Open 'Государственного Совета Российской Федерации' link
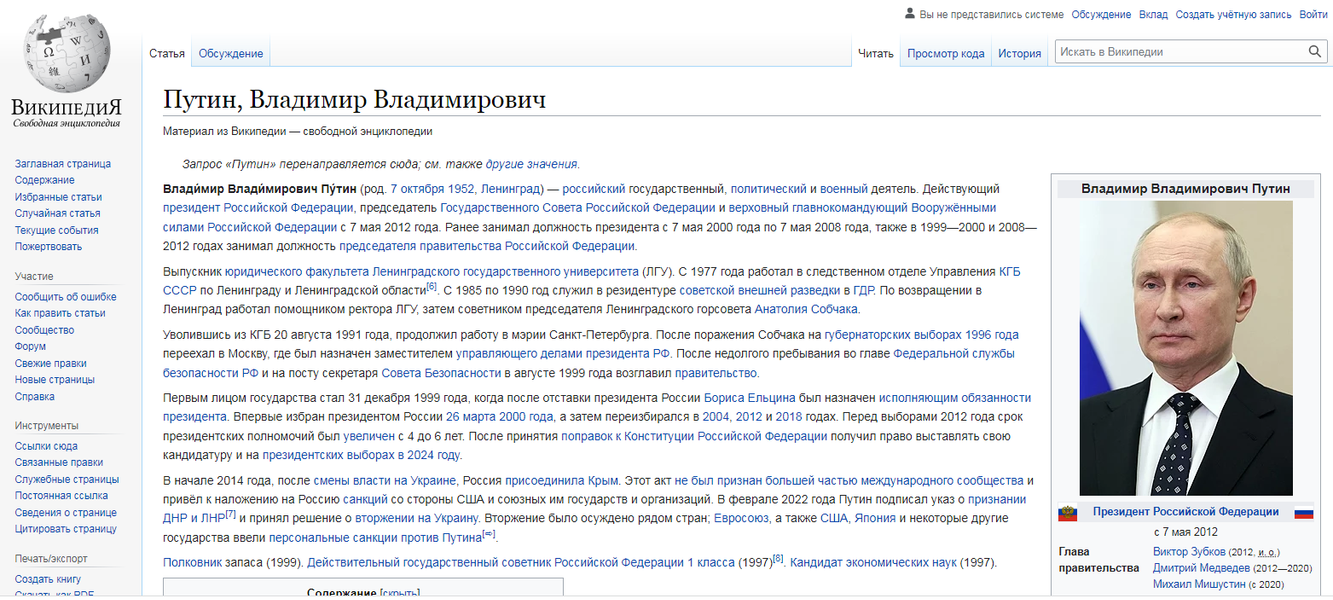 (578, 208)
